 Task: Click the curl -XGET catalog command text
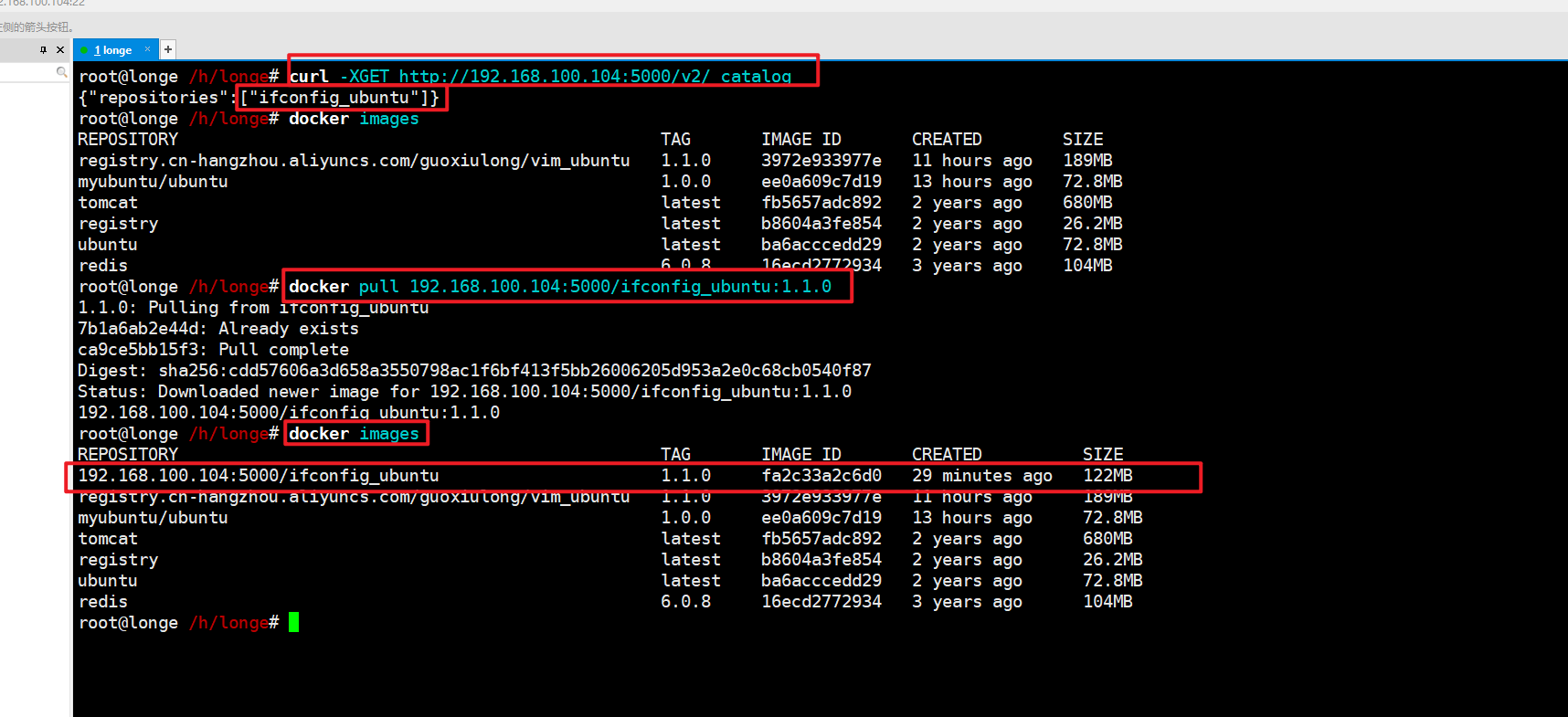click(x=540, y=77)
